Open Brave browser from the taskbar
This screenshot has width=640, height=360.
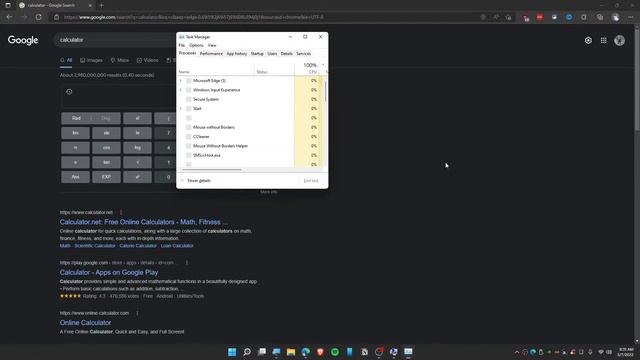(x=320, y=352)
